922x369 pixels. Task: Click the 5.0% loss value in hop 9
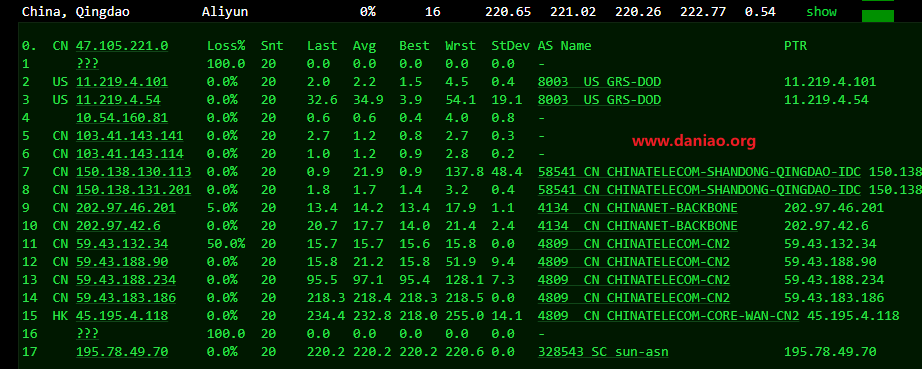click(222, 208)
